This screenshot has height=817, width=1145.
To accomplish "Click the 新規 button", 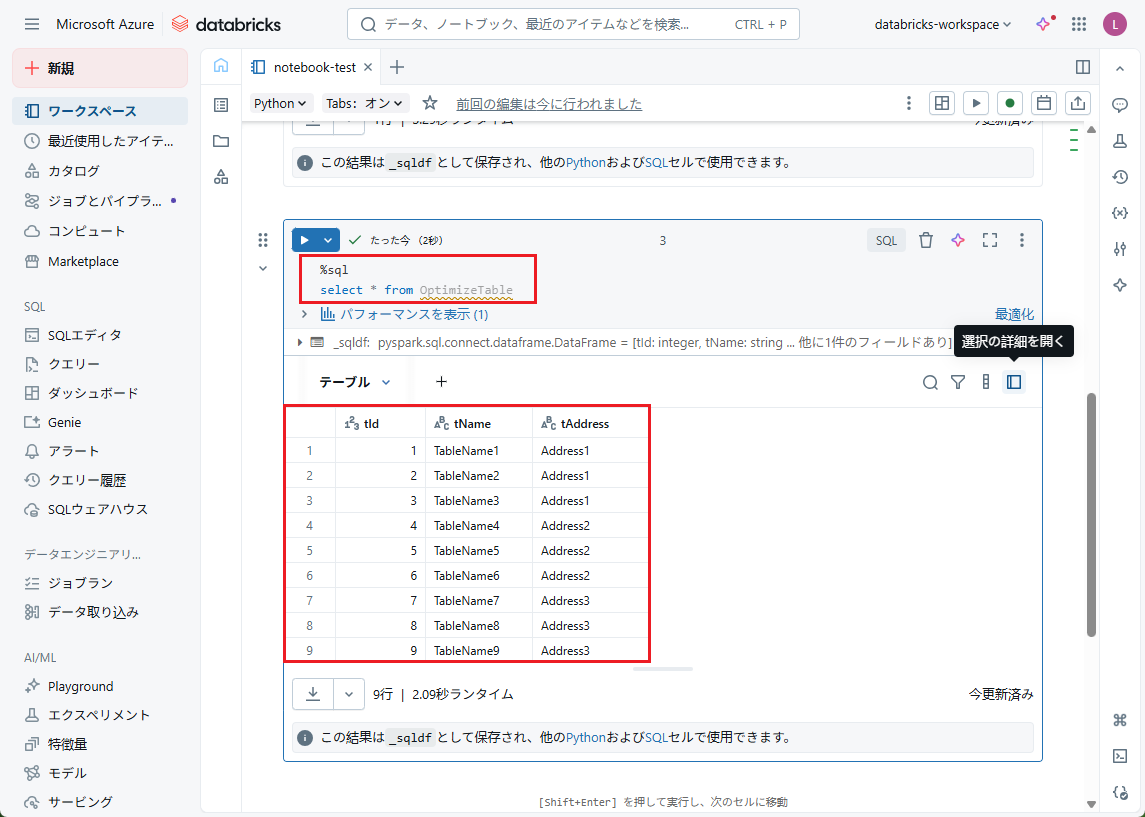I will click(100, 68).
